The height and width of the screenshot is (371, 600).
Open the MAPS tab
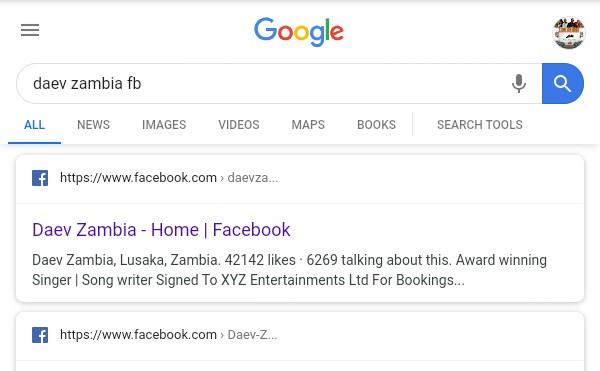[308, 125]
